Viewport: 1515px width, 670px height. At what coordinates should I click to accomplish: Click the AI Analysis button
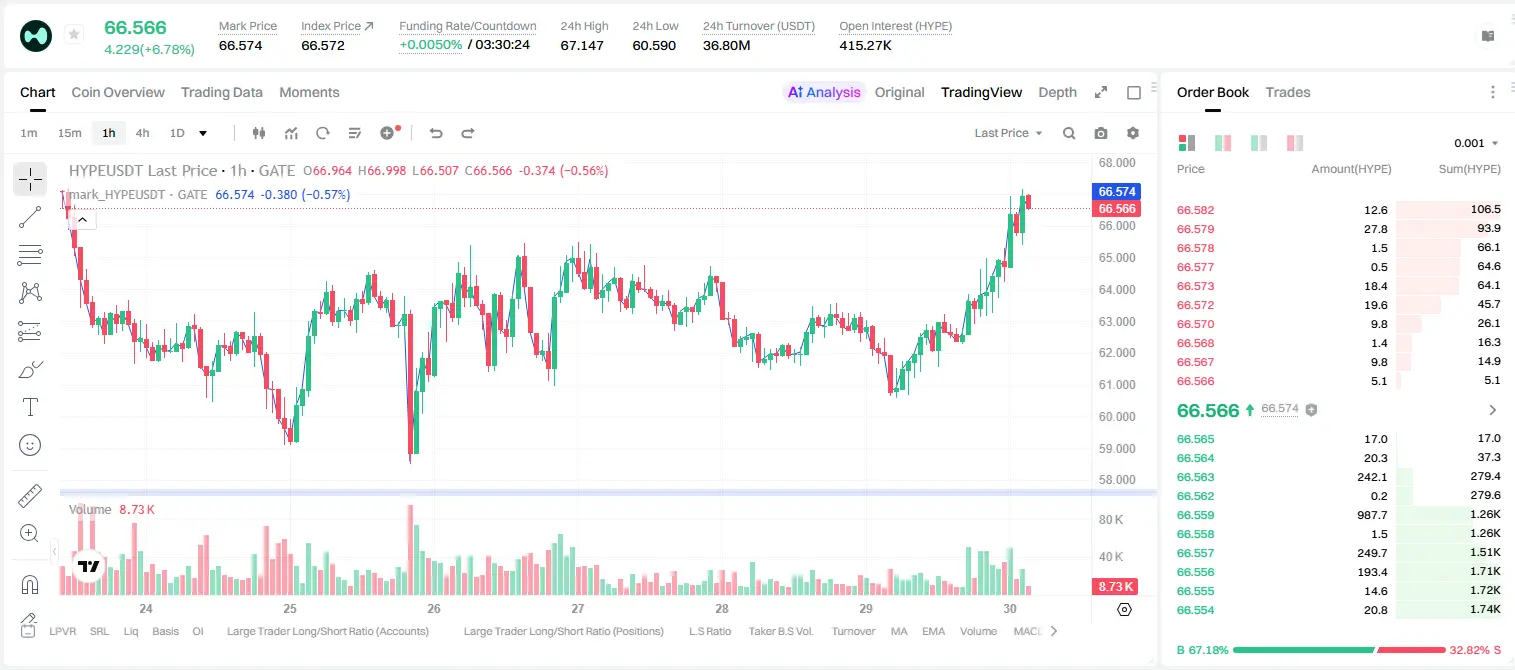click(823, 92)
